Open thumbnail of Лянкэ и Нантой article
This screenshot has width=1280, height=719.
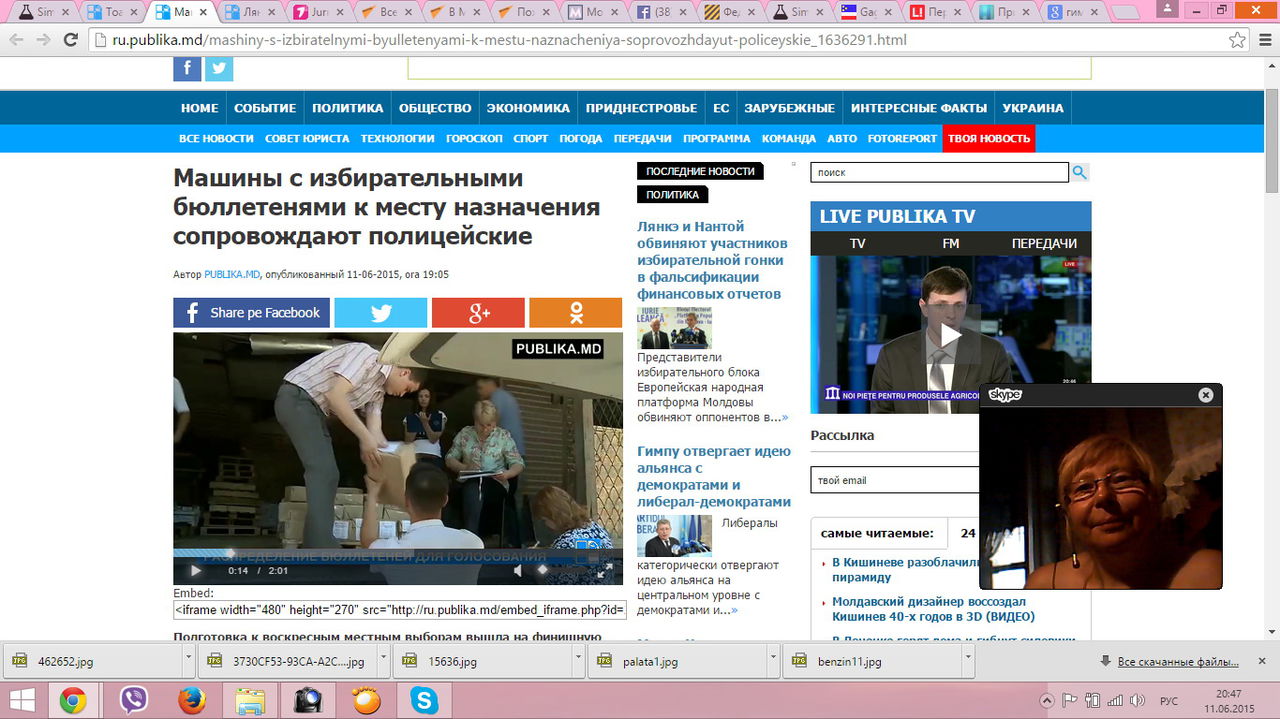point(674,328)
